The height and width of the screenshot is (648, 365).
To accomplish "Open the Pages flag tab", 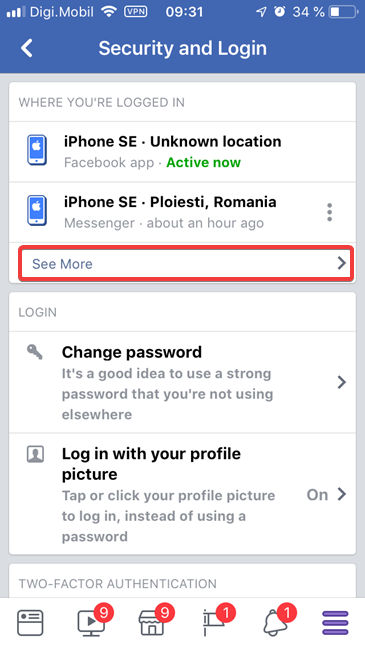I will coord(217,621).
